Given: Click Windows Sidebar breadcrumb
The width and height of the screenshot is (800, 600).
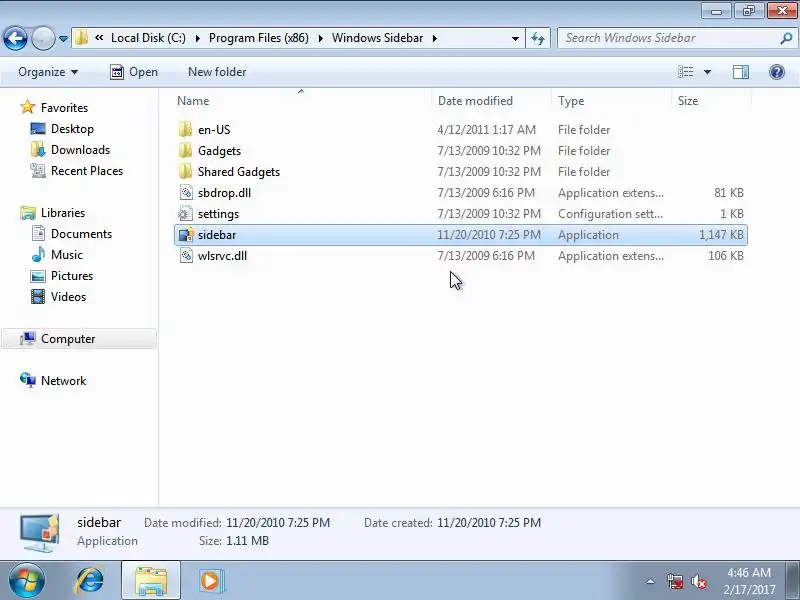Looking at the screenshot, I should point(378,38).
